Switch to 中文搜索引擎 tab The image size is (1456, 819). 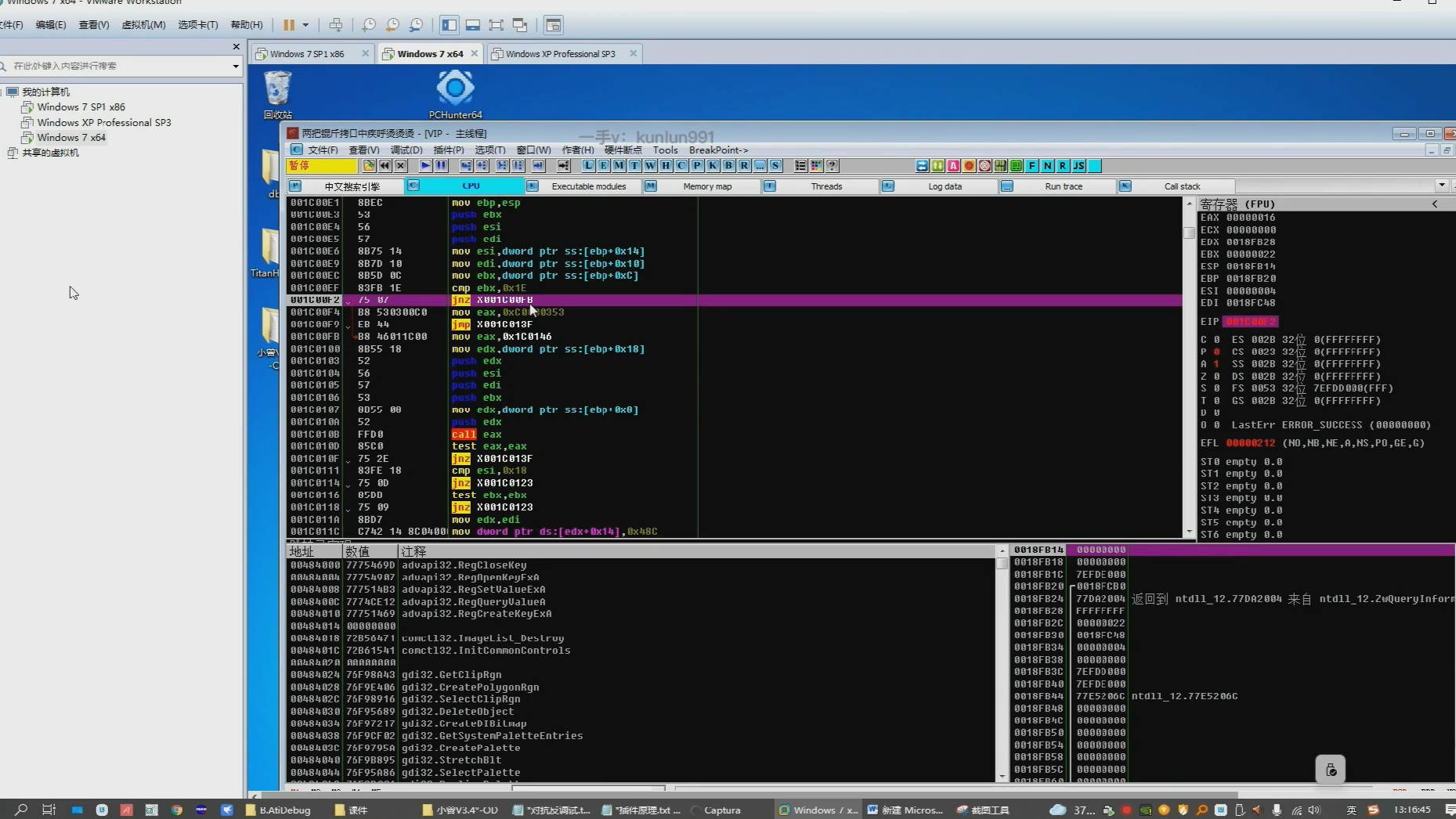(x=346, y=186)
